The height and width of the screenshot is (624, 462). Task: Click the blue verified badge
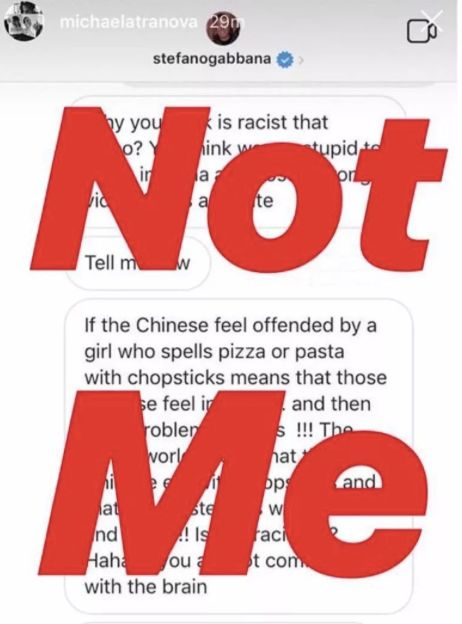click(x=285, y=60)
